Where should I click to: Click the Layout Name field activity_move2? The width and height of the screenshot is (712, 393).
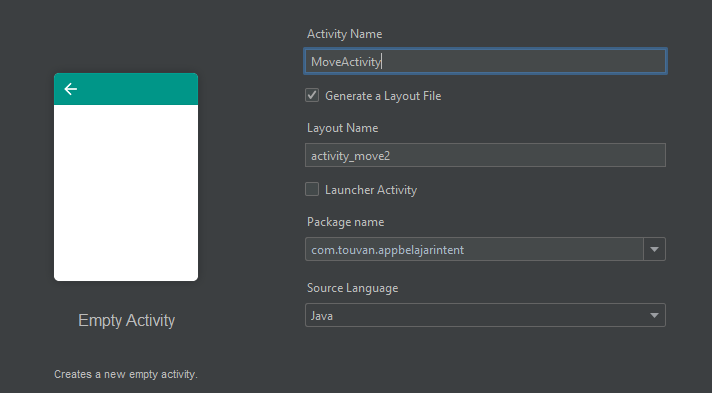[485, 155]
